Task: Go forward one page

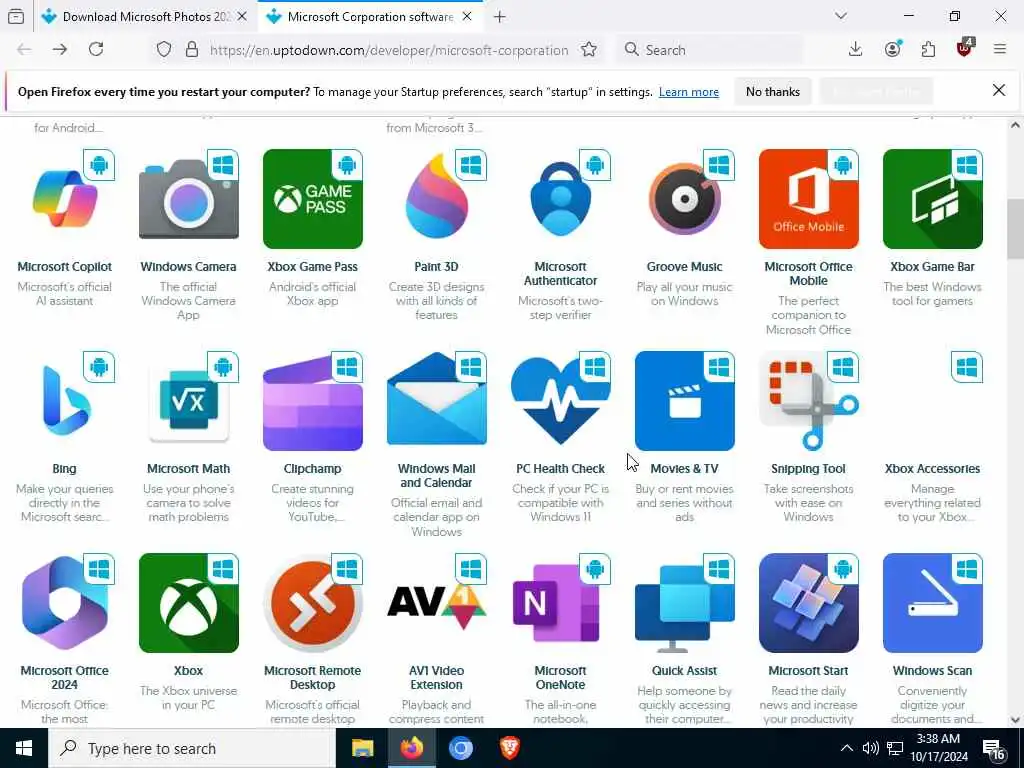Action: 60,49
